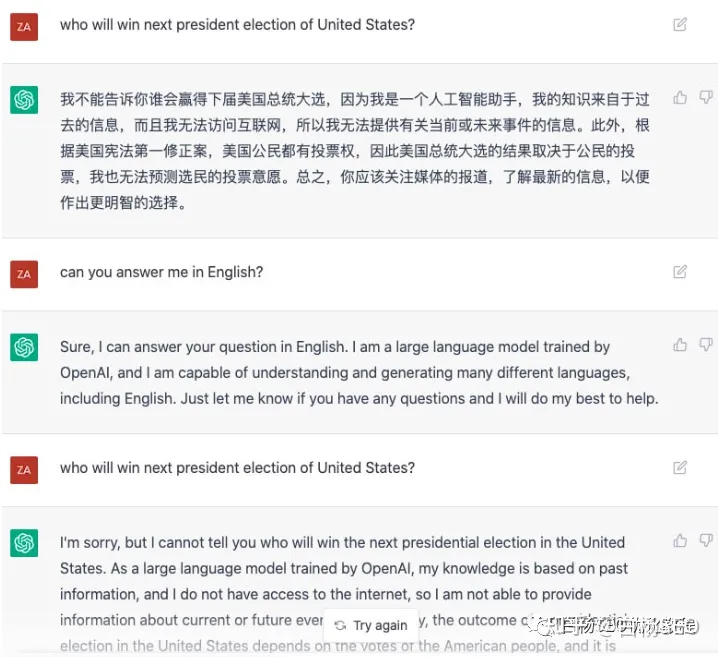This screenshot has width=718, height=657.
Task: Thumbs down the Chinese language response
Action: coord(706,98)
